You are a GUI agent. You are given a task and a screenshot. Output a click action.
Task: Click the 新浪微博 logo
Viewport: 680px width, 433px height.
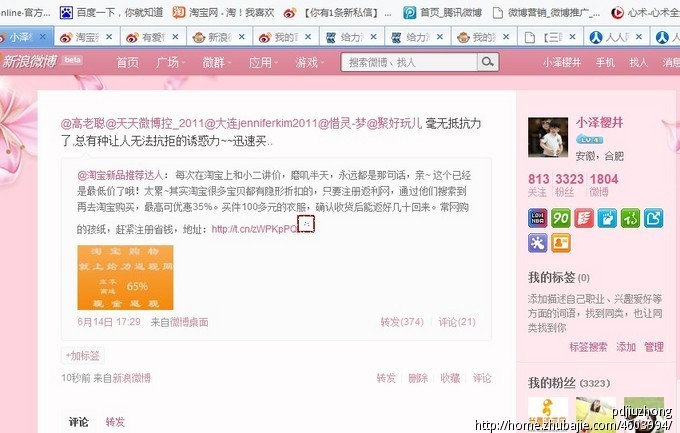[x=29, y=62]
